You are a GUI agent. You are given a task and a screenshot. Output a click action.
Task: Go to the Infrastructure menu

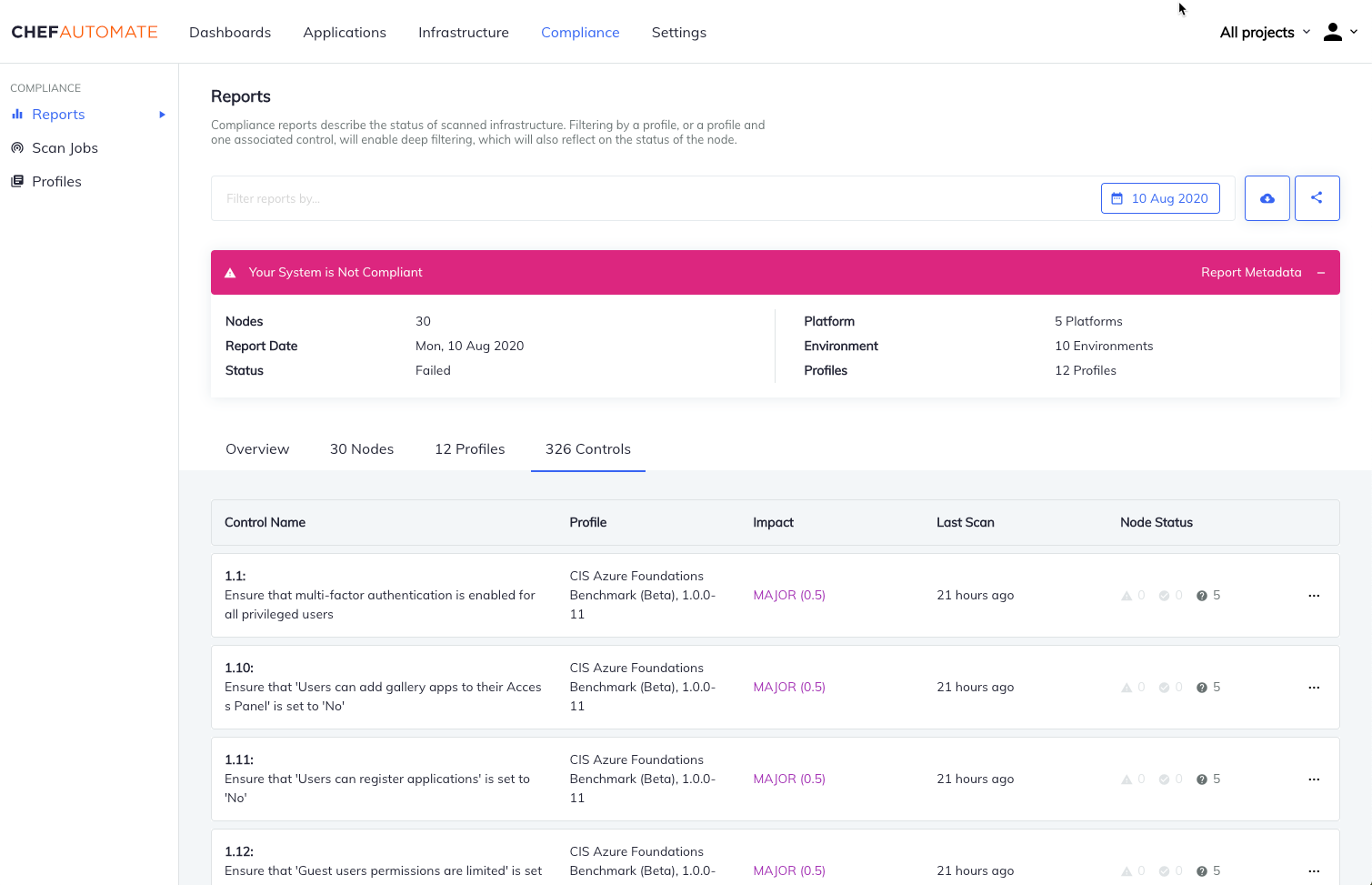coord(463,33)
